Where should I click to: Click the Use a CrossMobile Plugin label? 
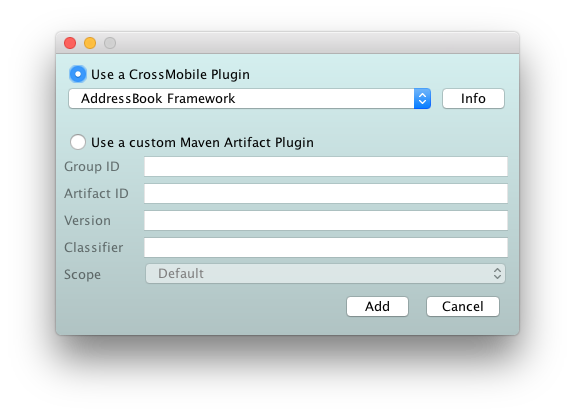click(x=170, y=74)
